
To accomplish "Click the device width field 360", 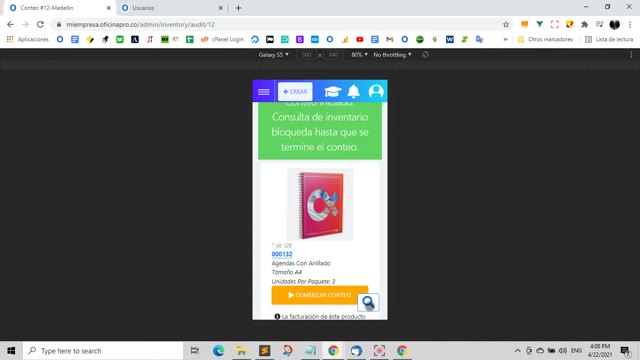I will coord(307,55).
